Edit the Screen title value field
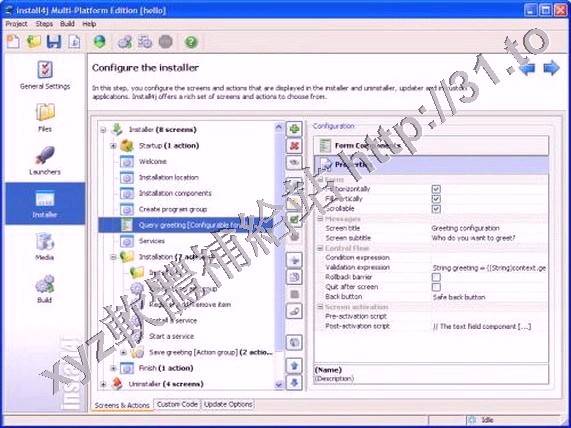Screen dimensions: 571x428 489,228
